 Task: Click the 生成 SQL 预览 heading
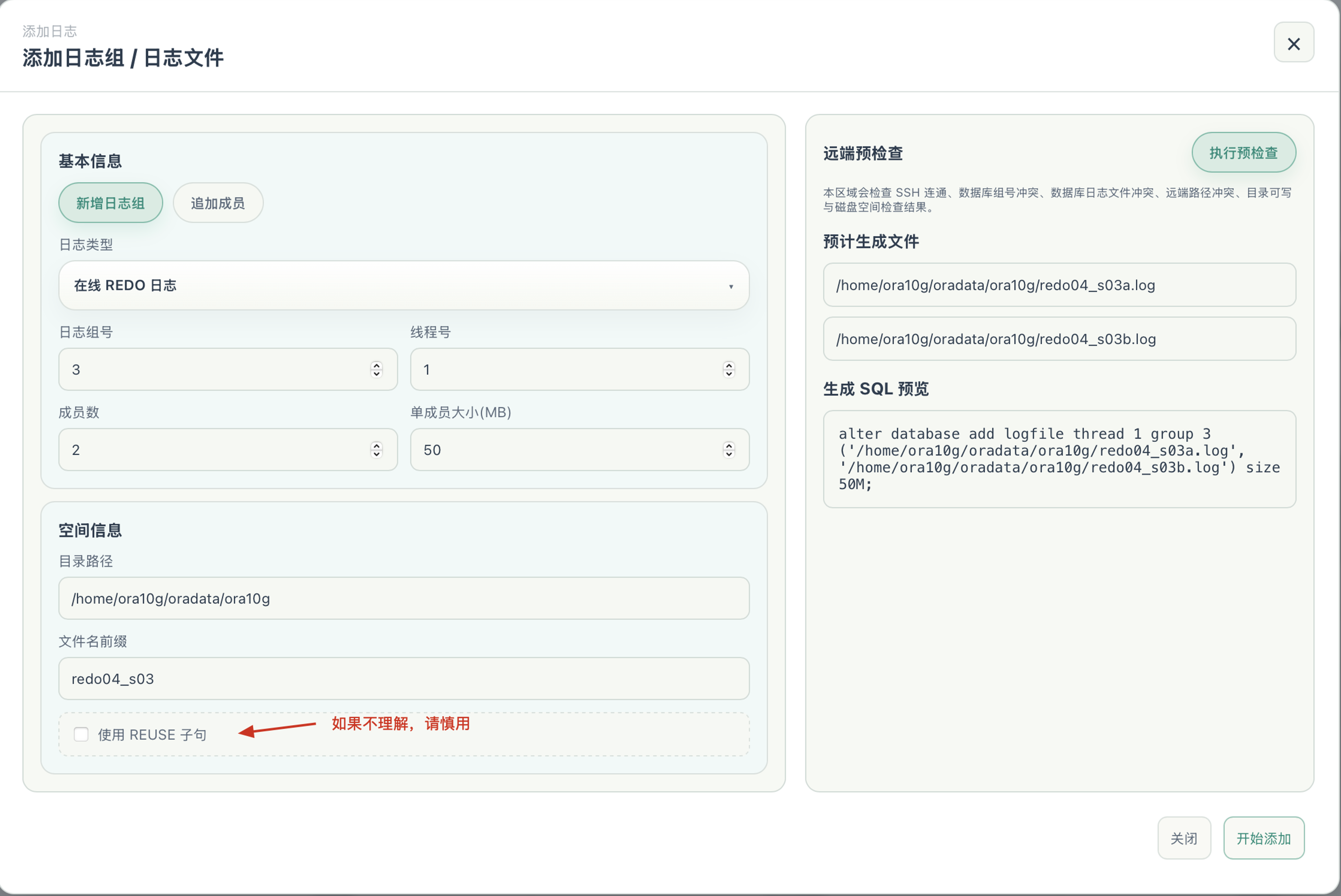tap(876, 389)
